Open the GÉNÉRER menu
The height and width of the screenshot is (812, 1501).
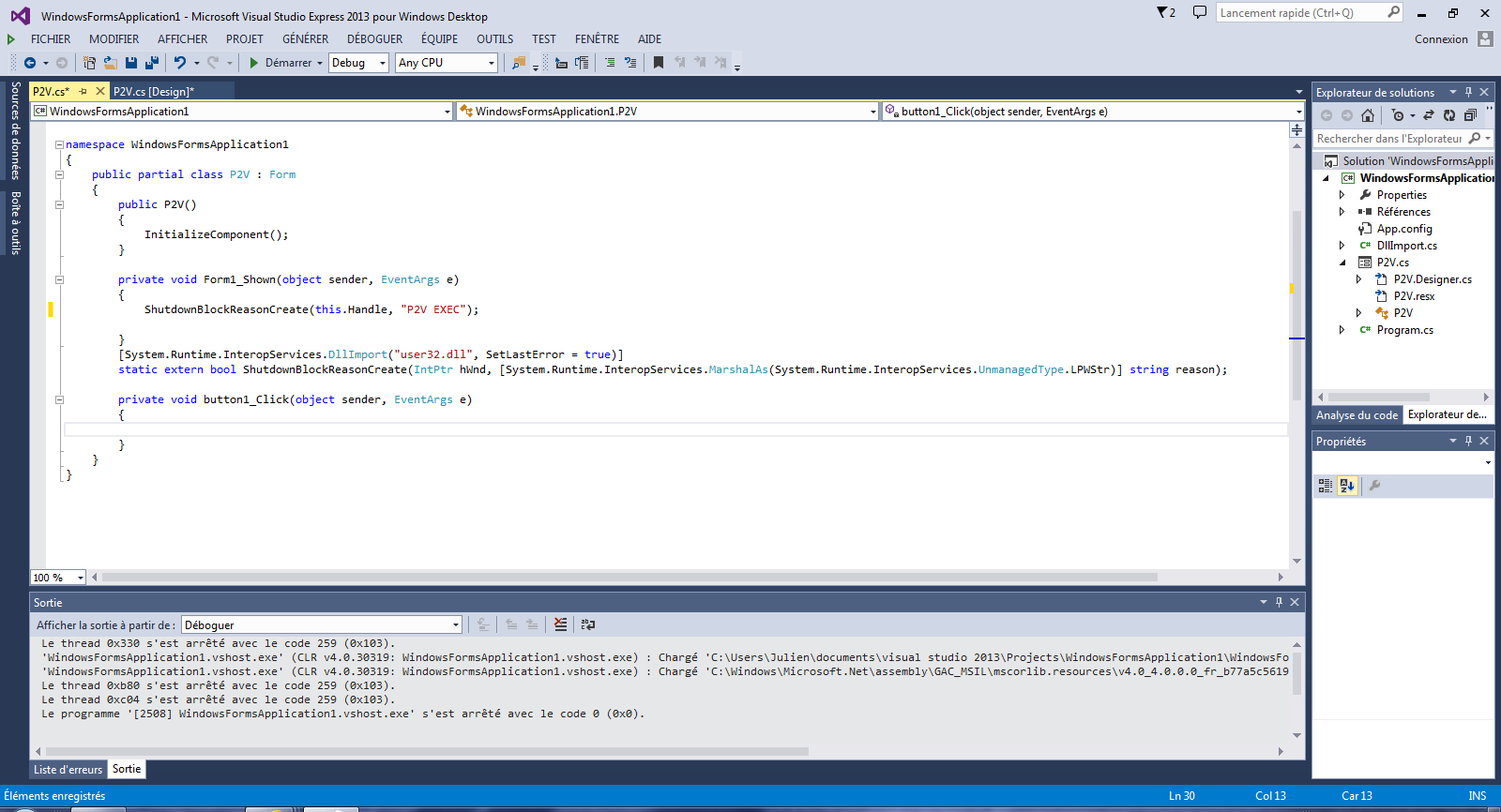coord(305,39)
